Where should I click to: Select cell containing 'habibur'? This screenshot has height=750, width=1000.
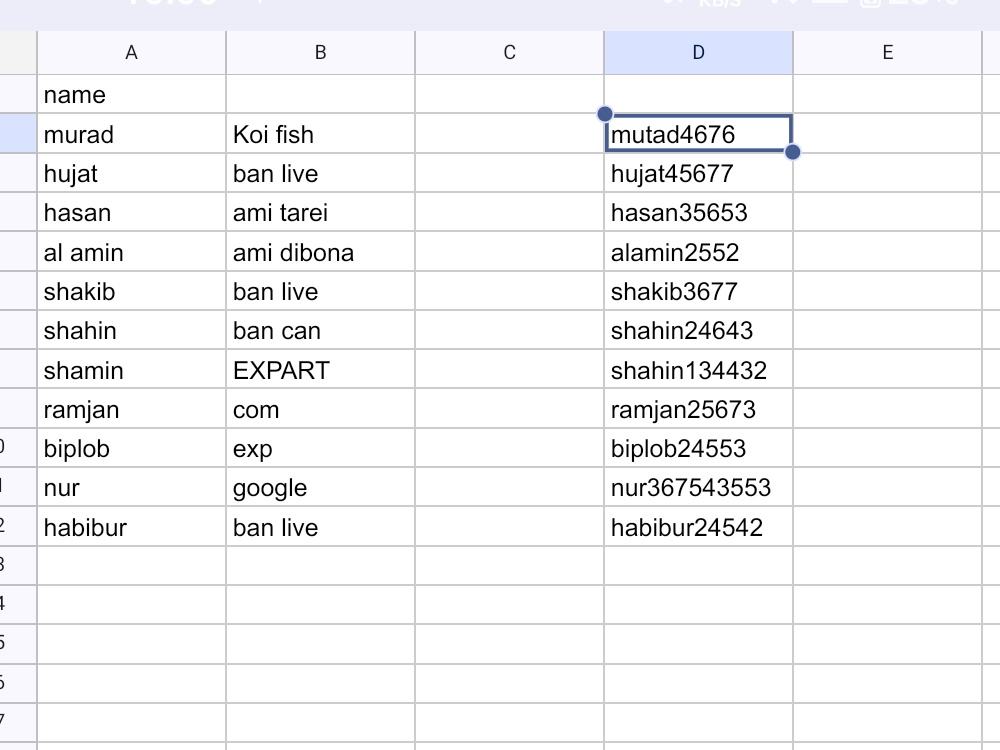coord(131,527)
